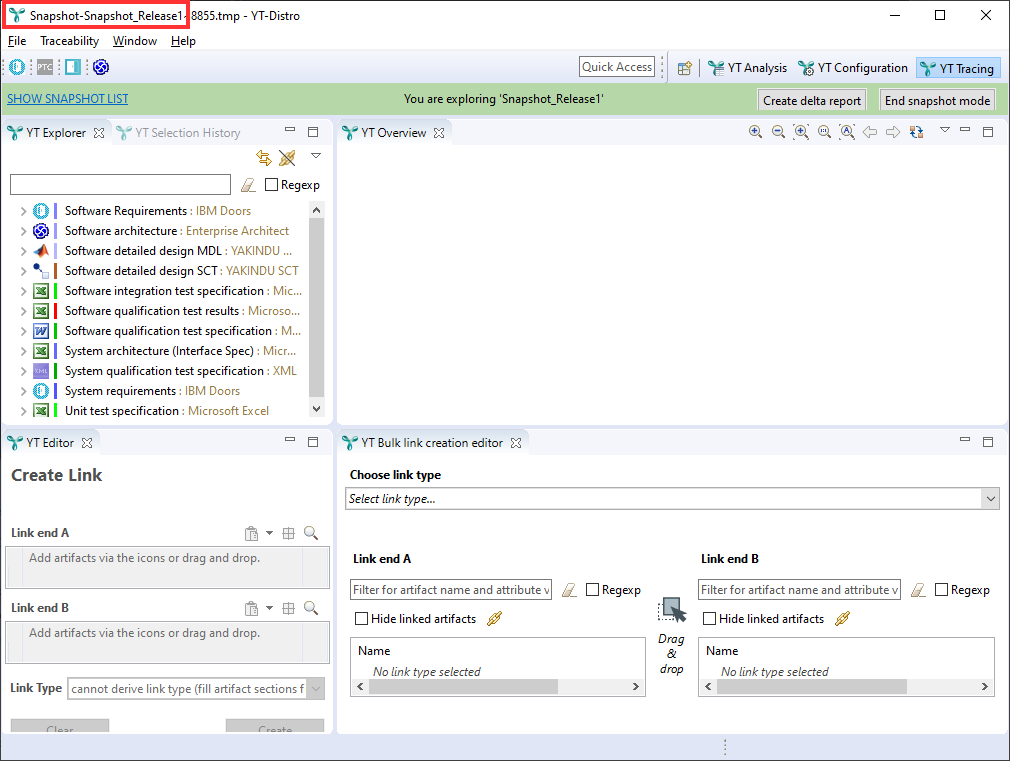Enable Regexp for bulk Link end B filter
The height and width of the screenshot is (761, 1010).
tap(942, 590)
